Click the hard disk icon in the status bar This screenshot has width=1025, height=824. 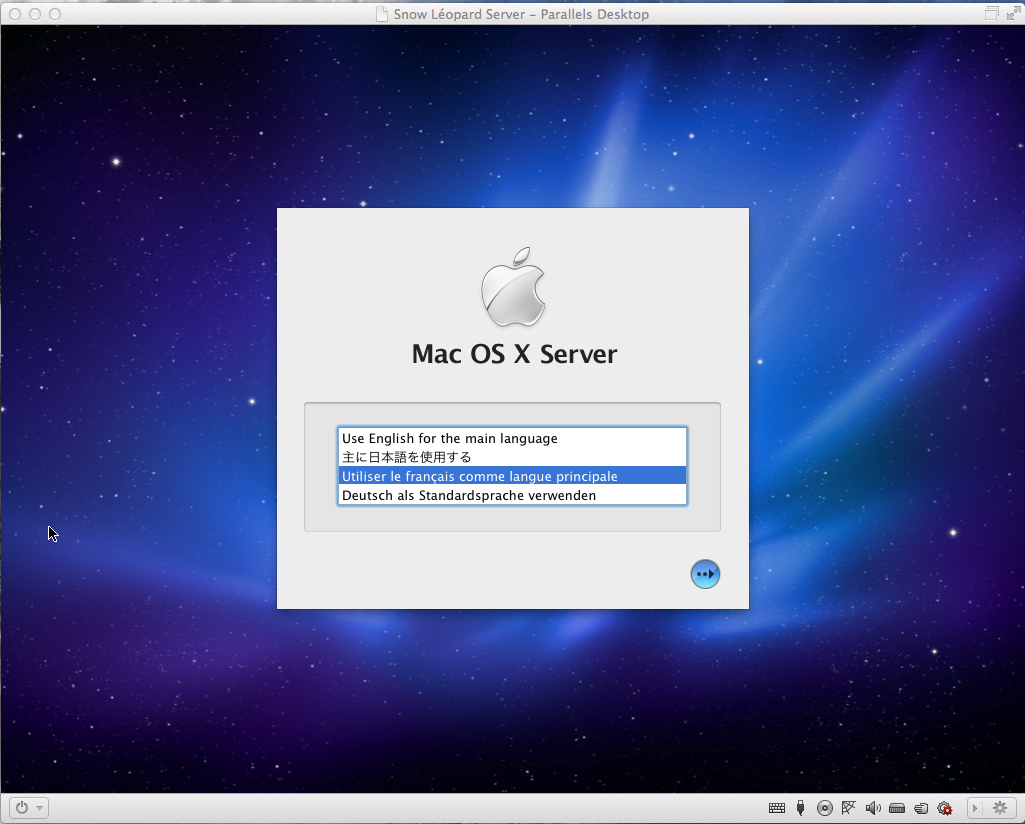pos(897,808)
